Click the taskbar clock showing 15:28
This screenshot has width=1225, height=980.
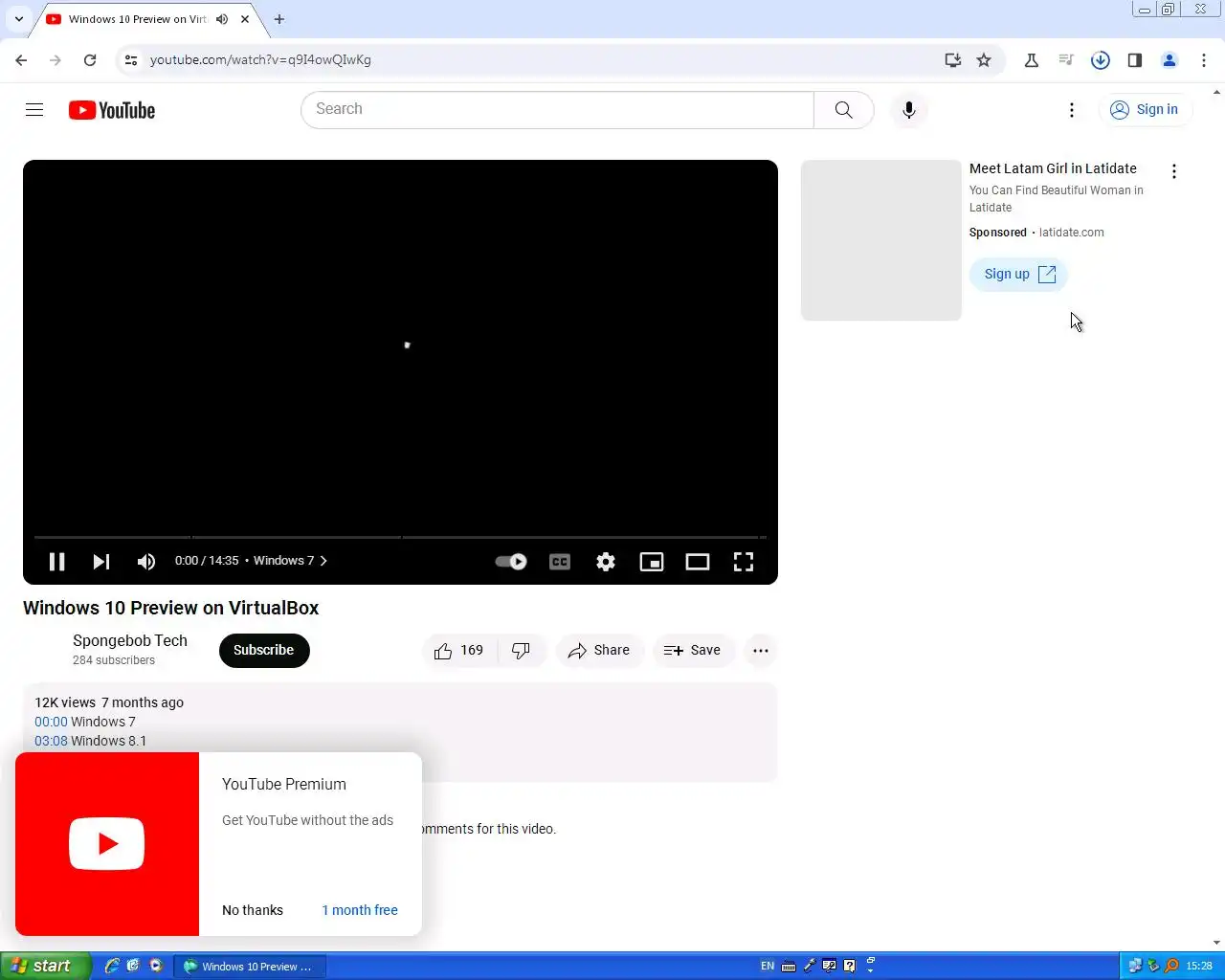pos(1199,967)
